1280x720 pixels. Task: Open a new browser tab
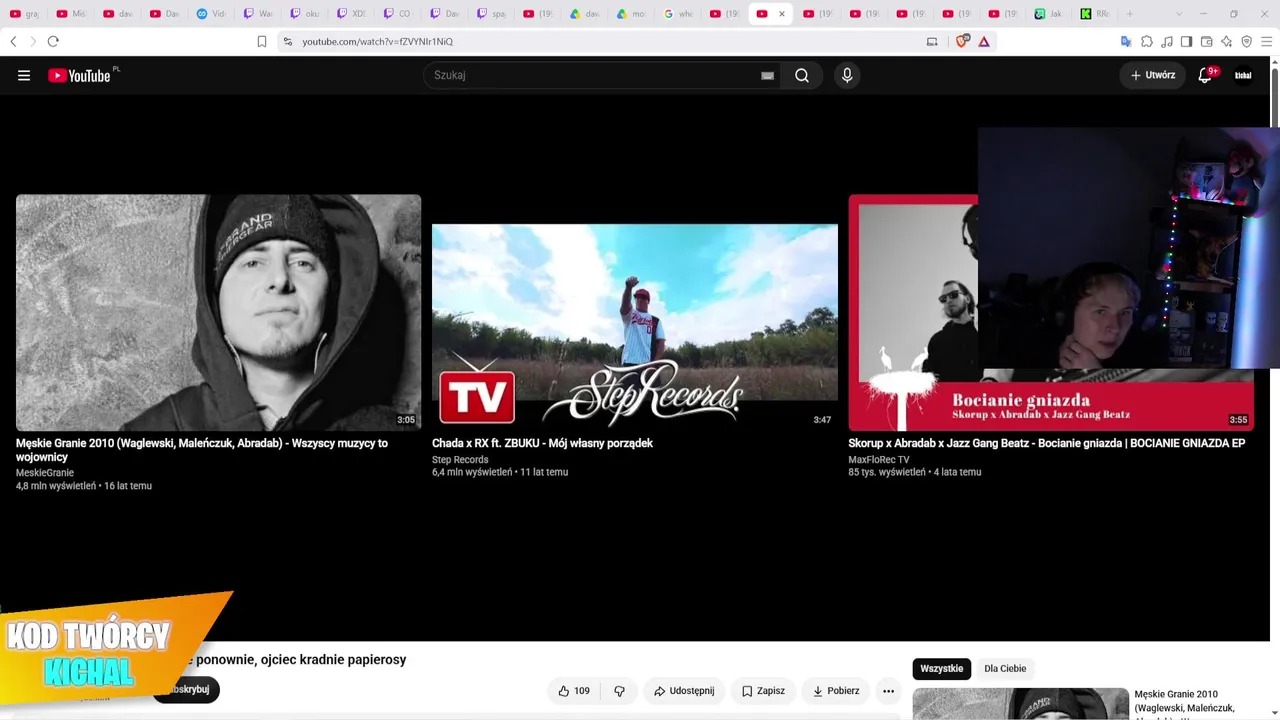coord(1130,14)
